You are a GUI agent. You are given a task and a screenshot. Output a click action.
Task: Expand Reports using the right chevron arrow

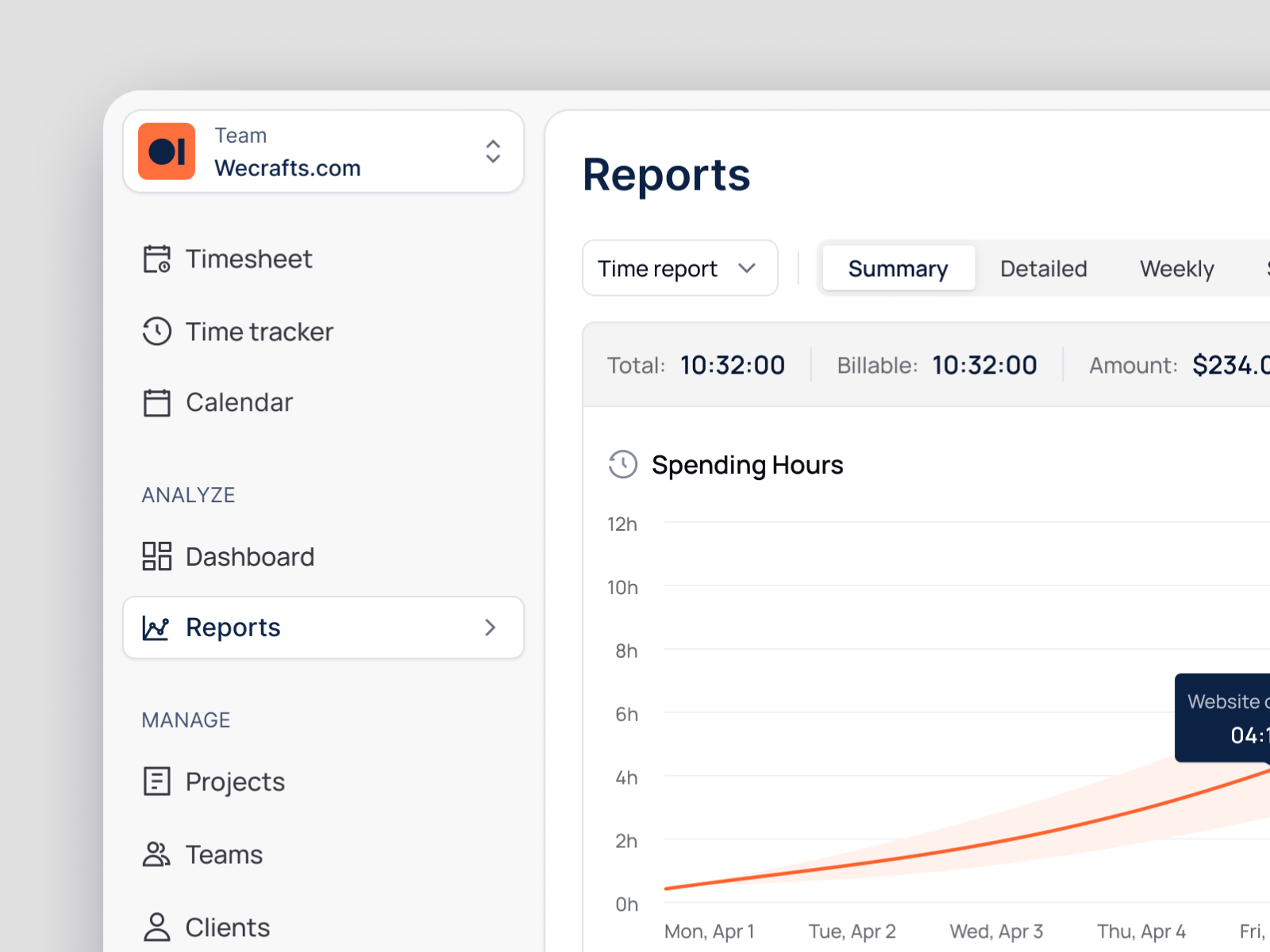tap(491, 628)
